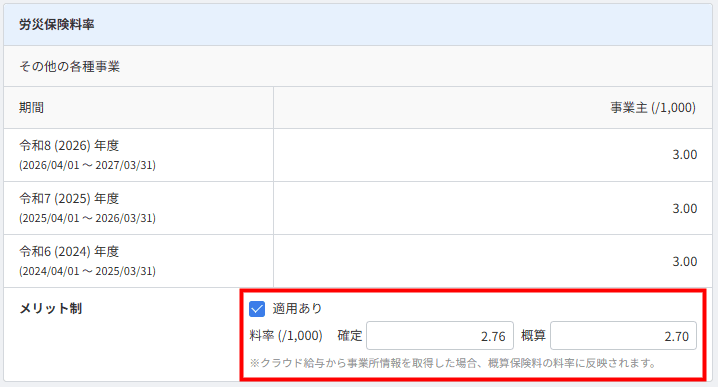This screenshot has height=387, width=718.
Task: Click the 確定 label
Action: click(350, 336)
